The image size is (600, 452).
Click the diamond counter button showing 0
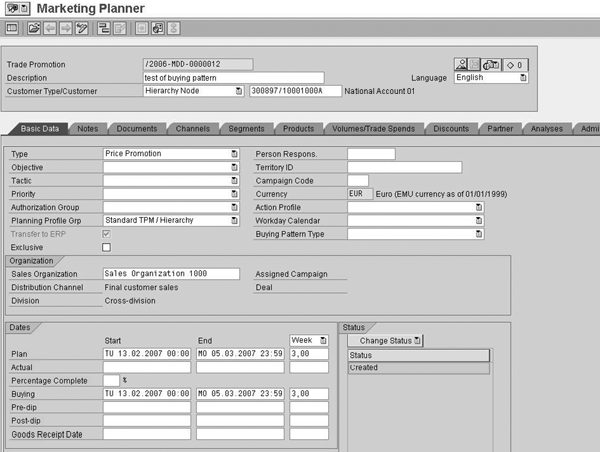click(x=515, y=64)
